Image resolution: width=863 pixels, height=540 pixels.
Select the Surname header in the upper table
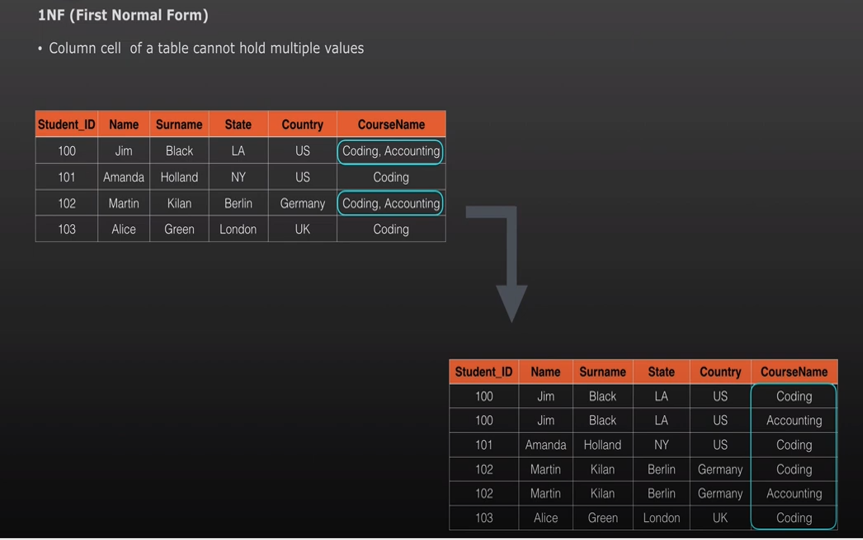click(x=179, y=124)
